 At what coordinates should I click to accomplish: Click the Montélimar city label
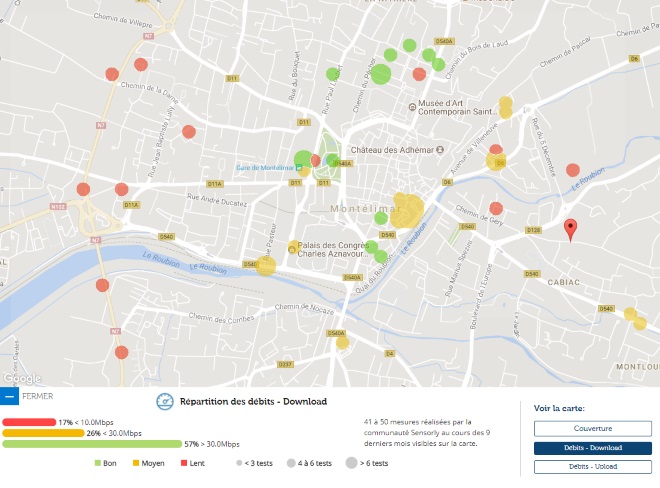pos(365,208)
